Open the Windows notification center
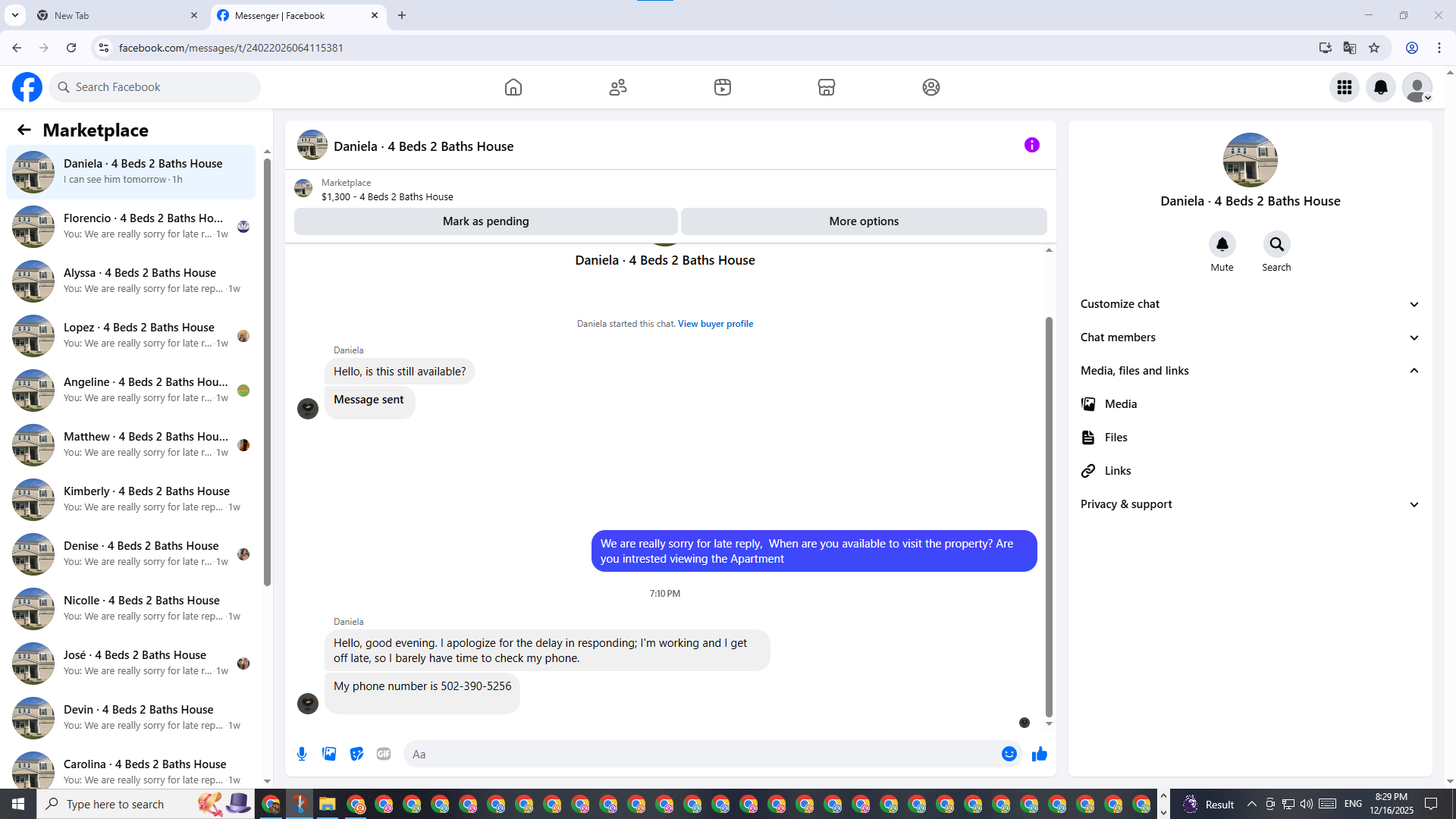Image resolution: width=1456 pixels, height=819 pixels. (x=1432, y=804)
